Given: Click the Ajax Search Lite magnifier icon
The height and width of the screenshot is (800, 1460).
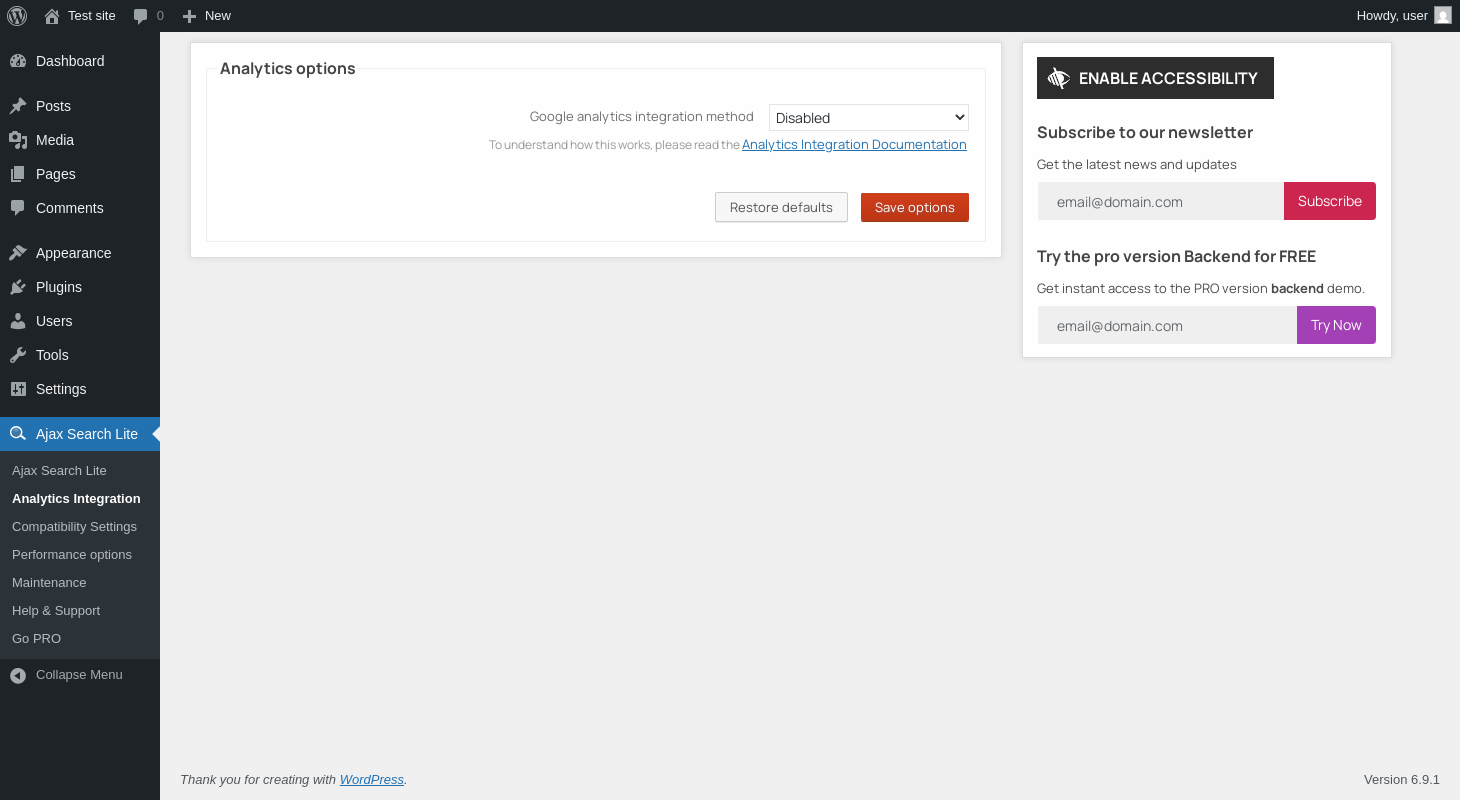Looking at the screenshot, I should coord(18,434).
